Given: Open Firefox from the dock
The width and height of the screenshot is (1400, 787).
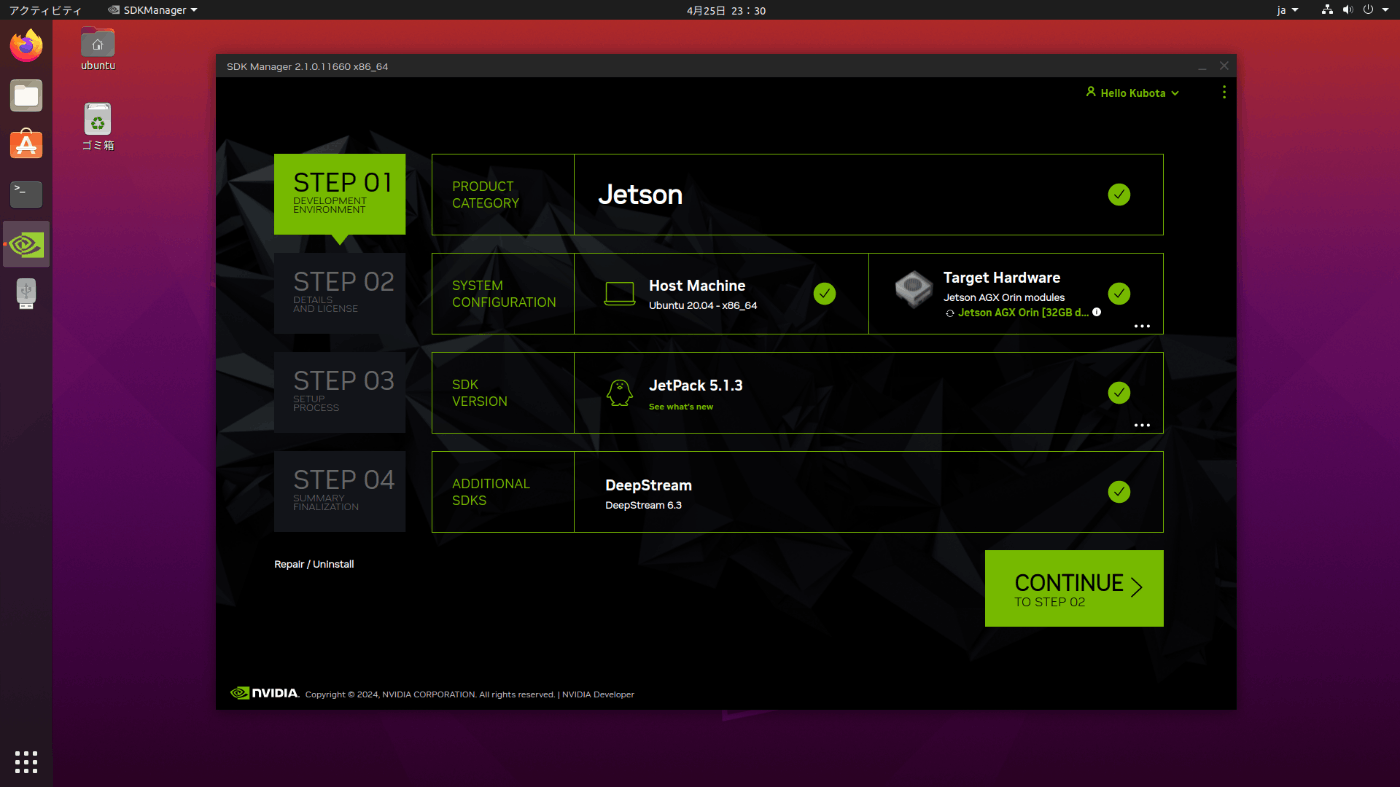Looking at the screenshot, I should click(27, 45).
